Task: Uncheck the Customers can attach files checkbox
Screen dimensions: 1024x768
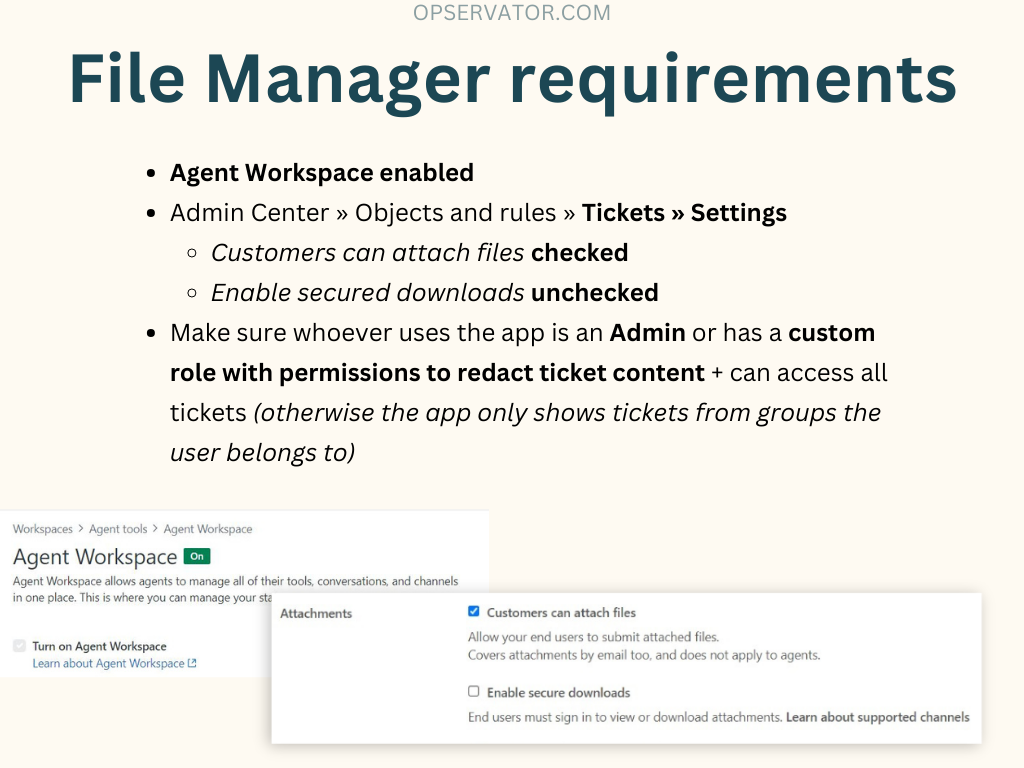Action: [474, 612]
